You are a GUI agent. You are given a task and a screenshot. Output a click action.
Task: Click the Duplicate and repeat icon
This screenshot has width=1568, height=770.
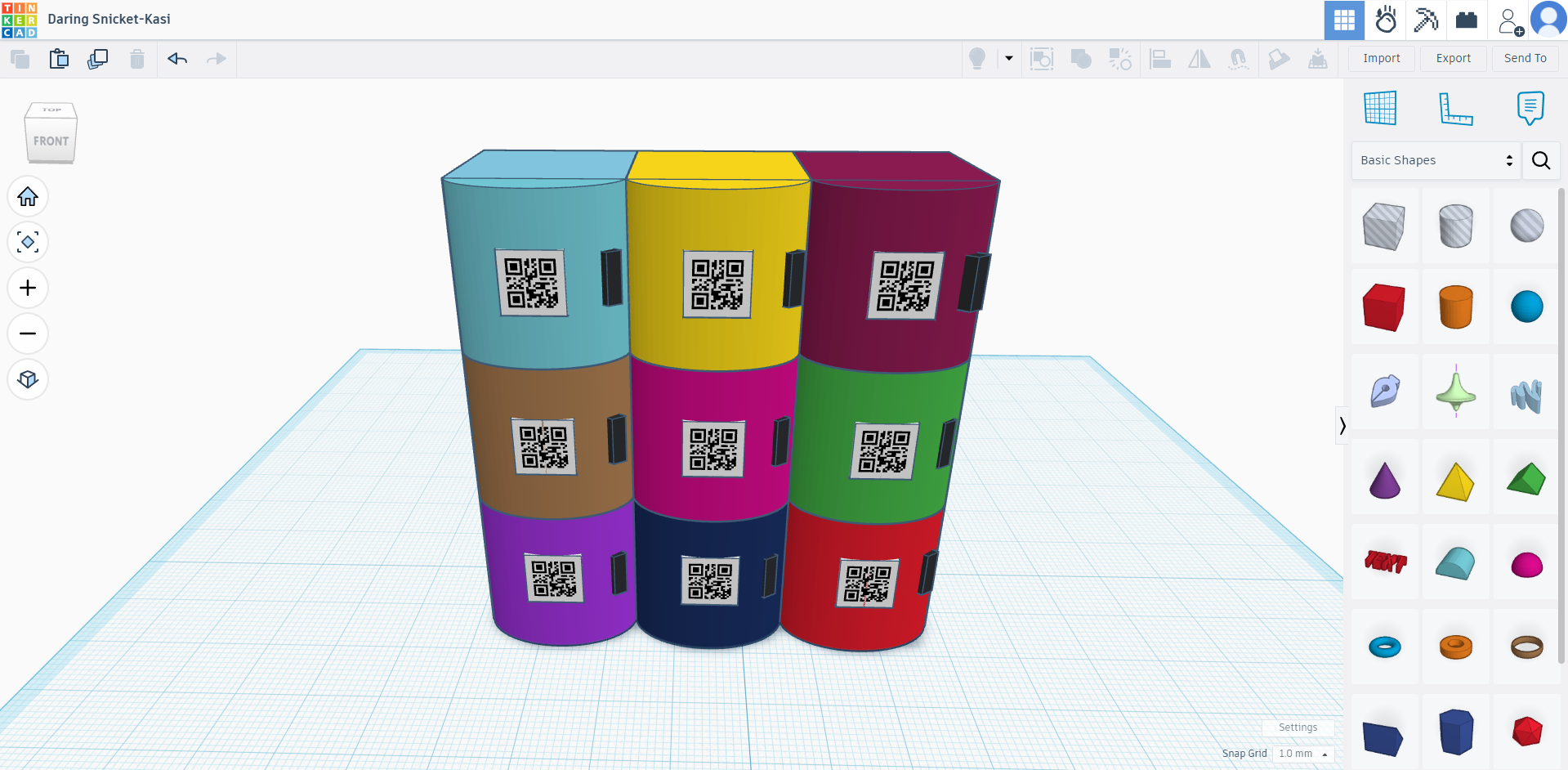click(98, 59)
